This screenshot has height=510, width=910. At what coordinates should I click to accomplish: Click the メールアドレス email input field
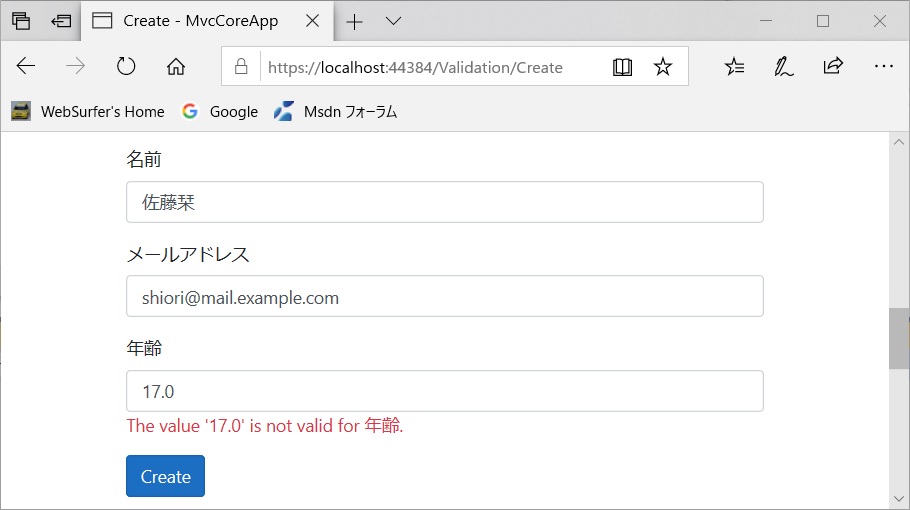(445, 296)
